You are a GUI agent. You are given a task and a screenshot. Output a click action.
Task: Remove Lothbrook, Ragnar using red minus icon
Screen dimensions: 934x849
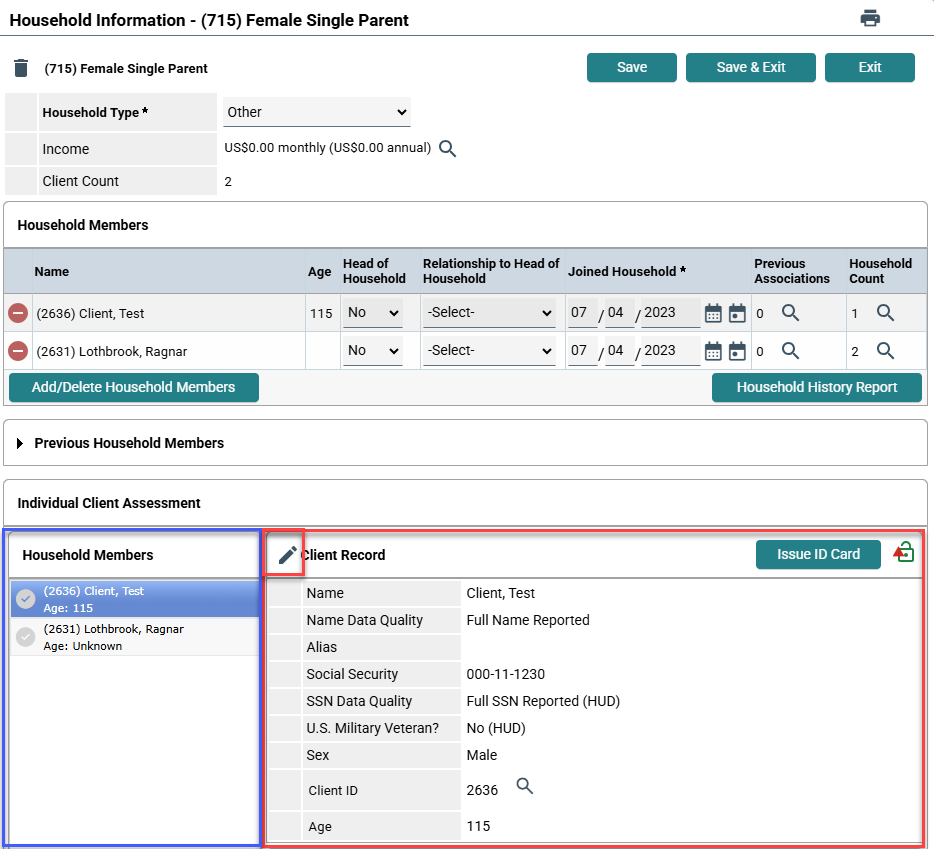[x=18, y=351]
